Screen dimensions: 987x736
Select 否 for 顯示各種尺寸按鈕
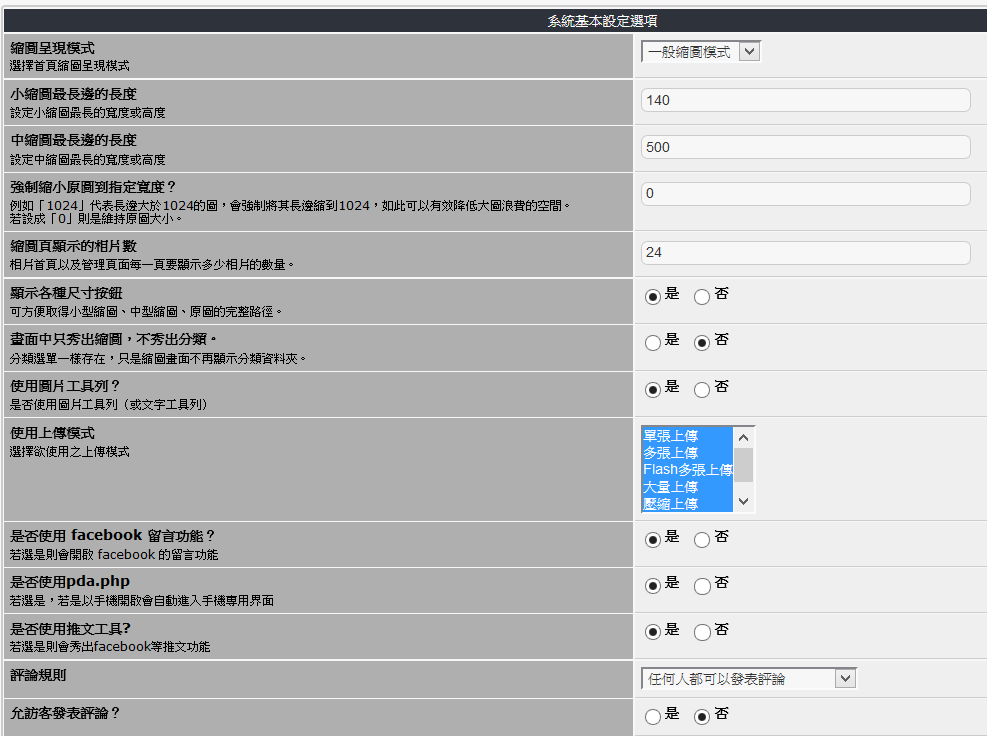(x=702, y=296)
